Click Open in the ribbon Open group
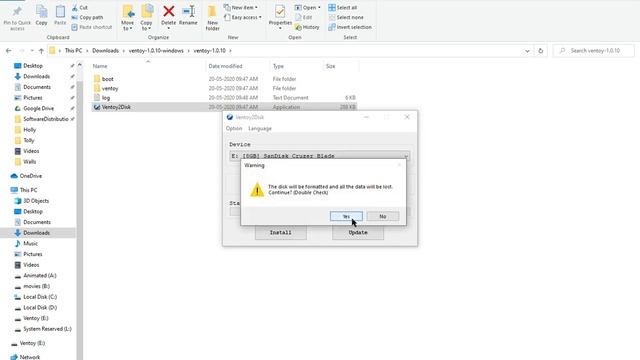Viewport: 640px width, 360px height. (x=308, y=8)
